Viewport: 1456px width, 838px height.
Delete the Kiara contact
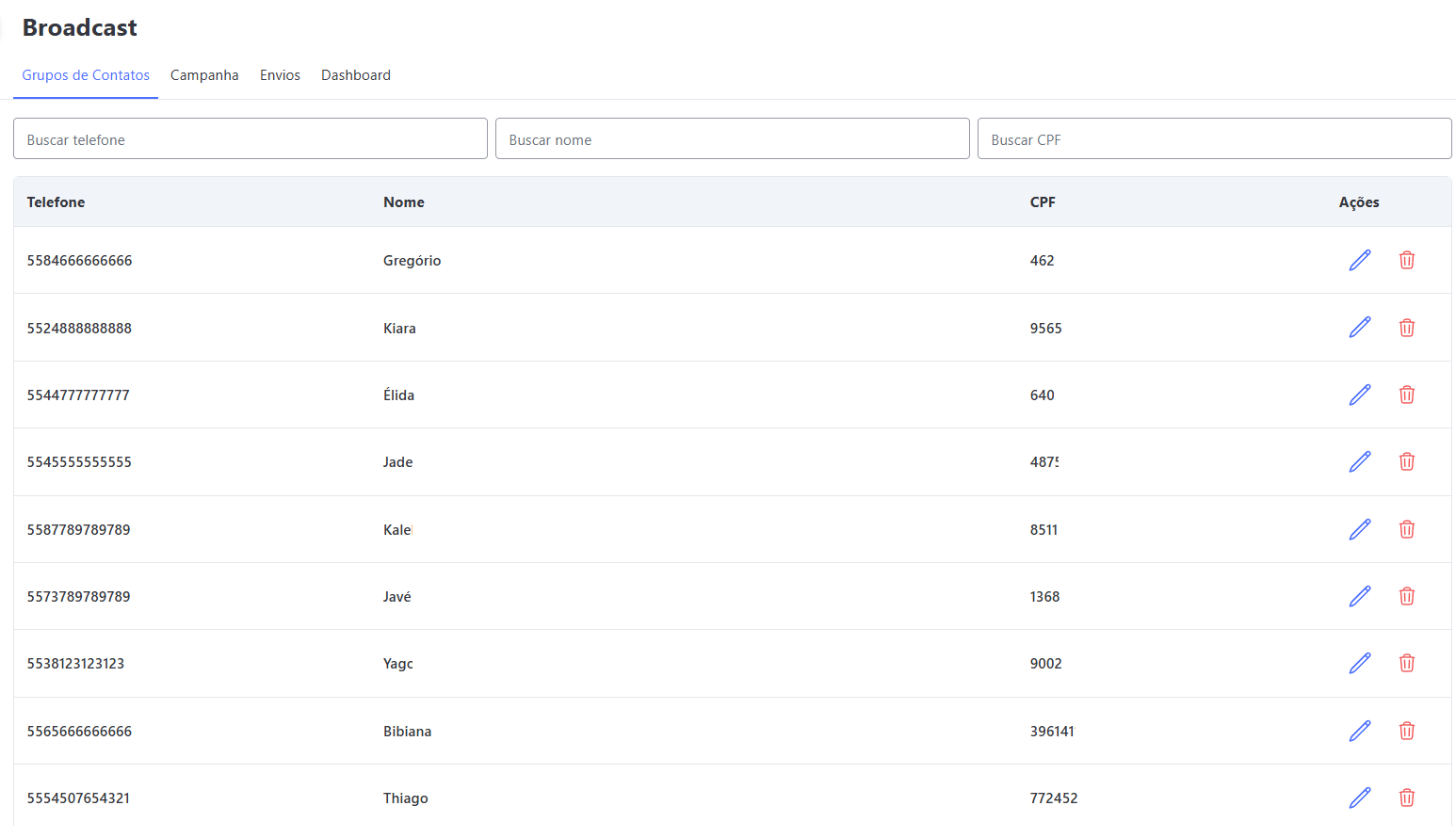tap(1406, 328)
